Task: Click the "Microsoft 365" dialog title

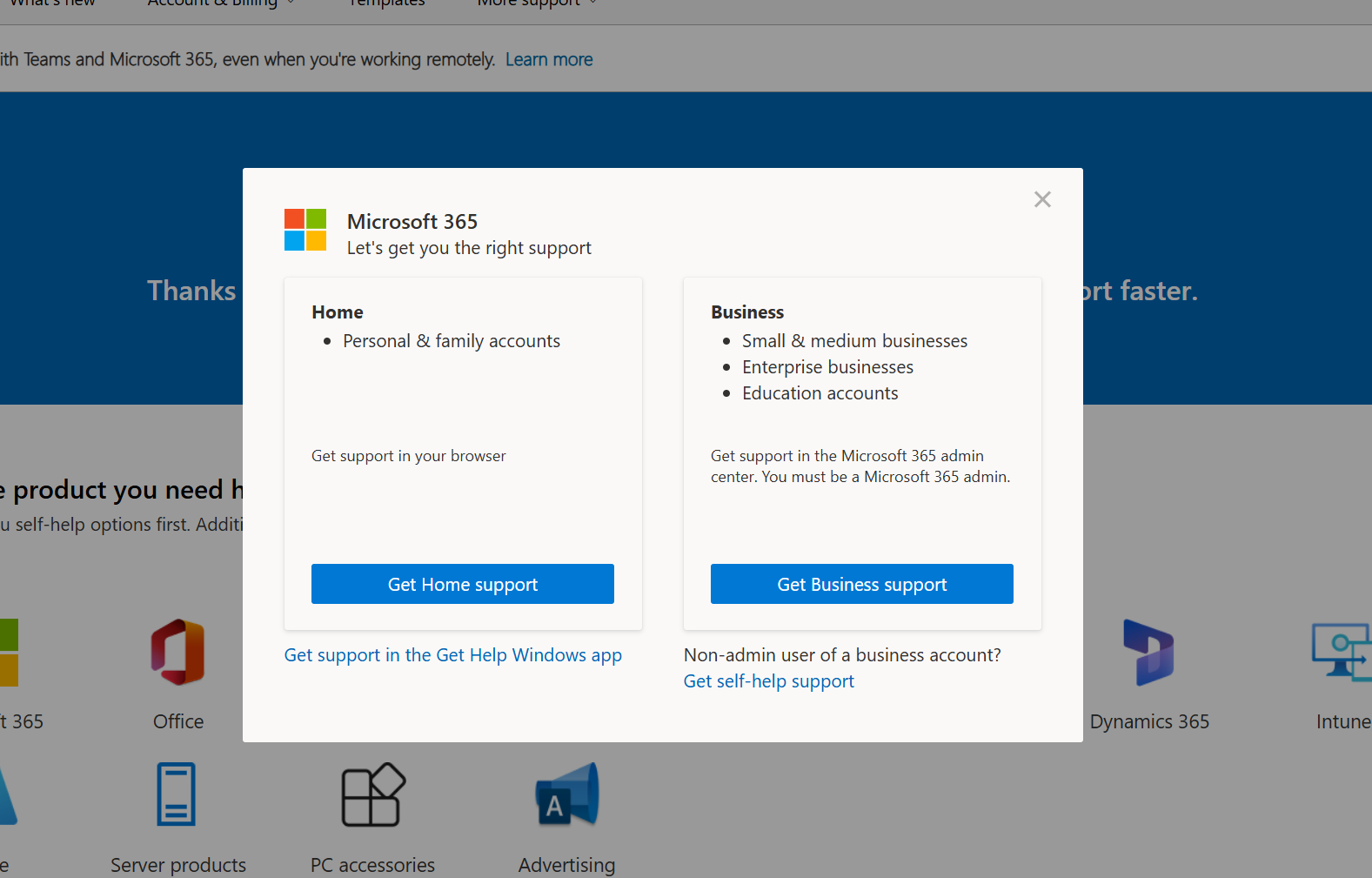Action: (x=412, y=222)
